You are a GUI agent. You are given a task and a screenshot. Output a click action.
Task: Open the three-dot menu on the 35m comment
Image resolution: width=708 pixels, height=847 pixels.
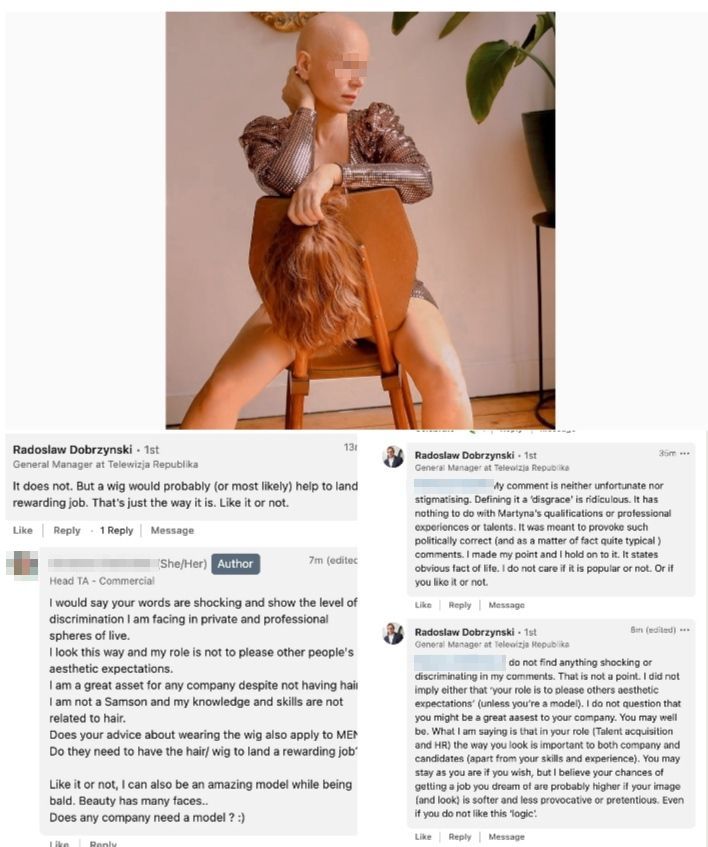point(685,454)
